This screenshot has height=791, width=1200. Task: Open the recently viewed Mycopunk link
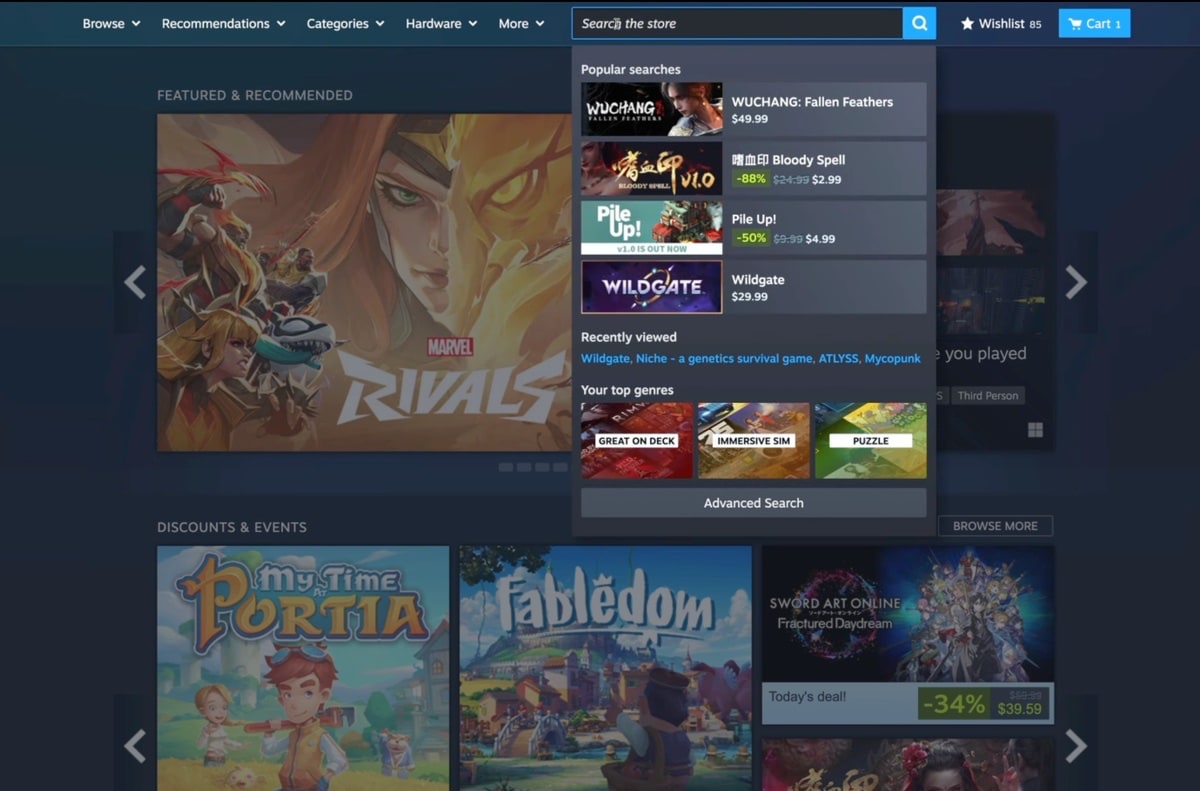(892, 359)
